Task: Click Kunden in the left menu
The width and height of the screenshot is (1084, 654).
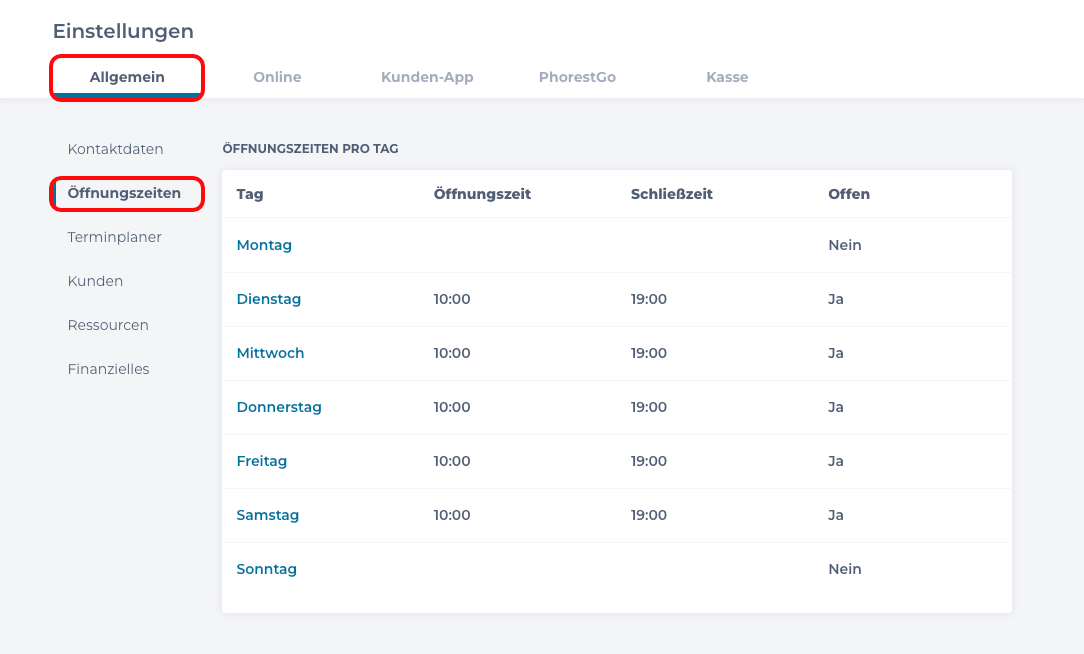Action: point(95,281)
